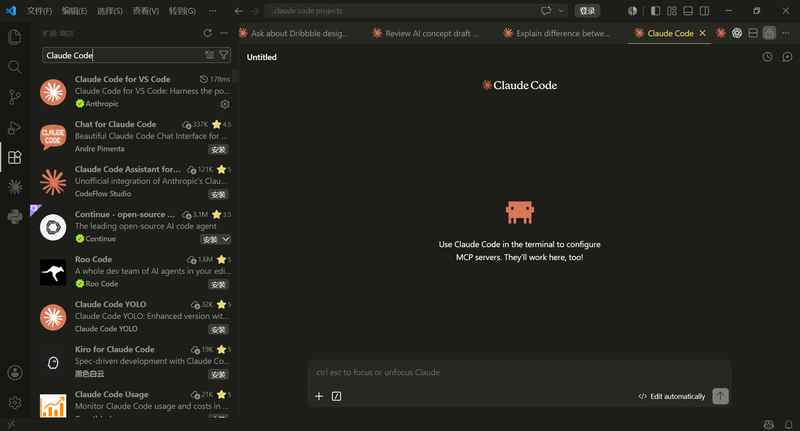The width and height of the screenshot is (800, 431).
Task: Open the File menu
Action: (39, 11)
